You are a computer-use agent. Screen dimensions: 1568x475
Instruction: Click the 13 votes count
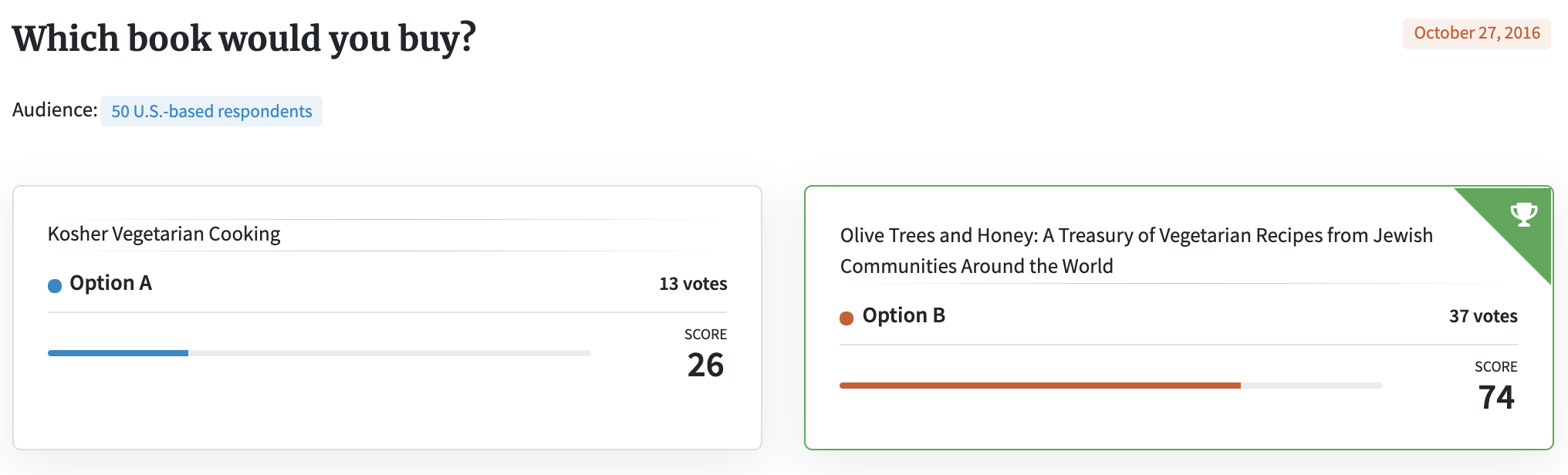click(x=693, y=284)
